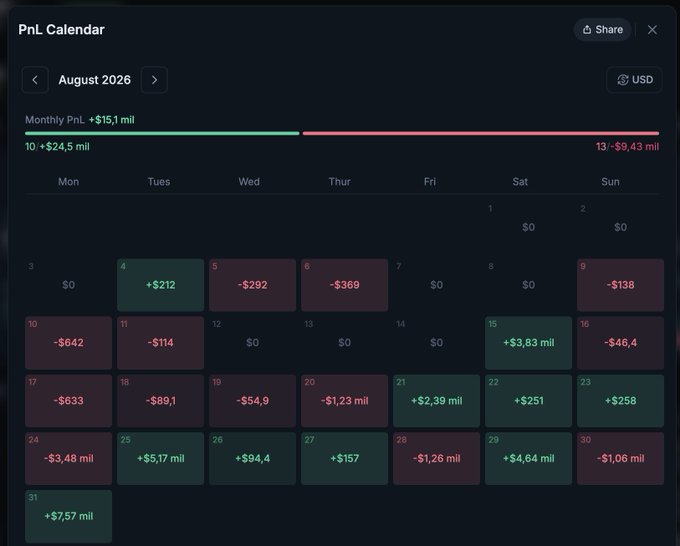Viewport: 680px width, 546px height.
Task: Click the Wed column header
Action: click(249, 182)
